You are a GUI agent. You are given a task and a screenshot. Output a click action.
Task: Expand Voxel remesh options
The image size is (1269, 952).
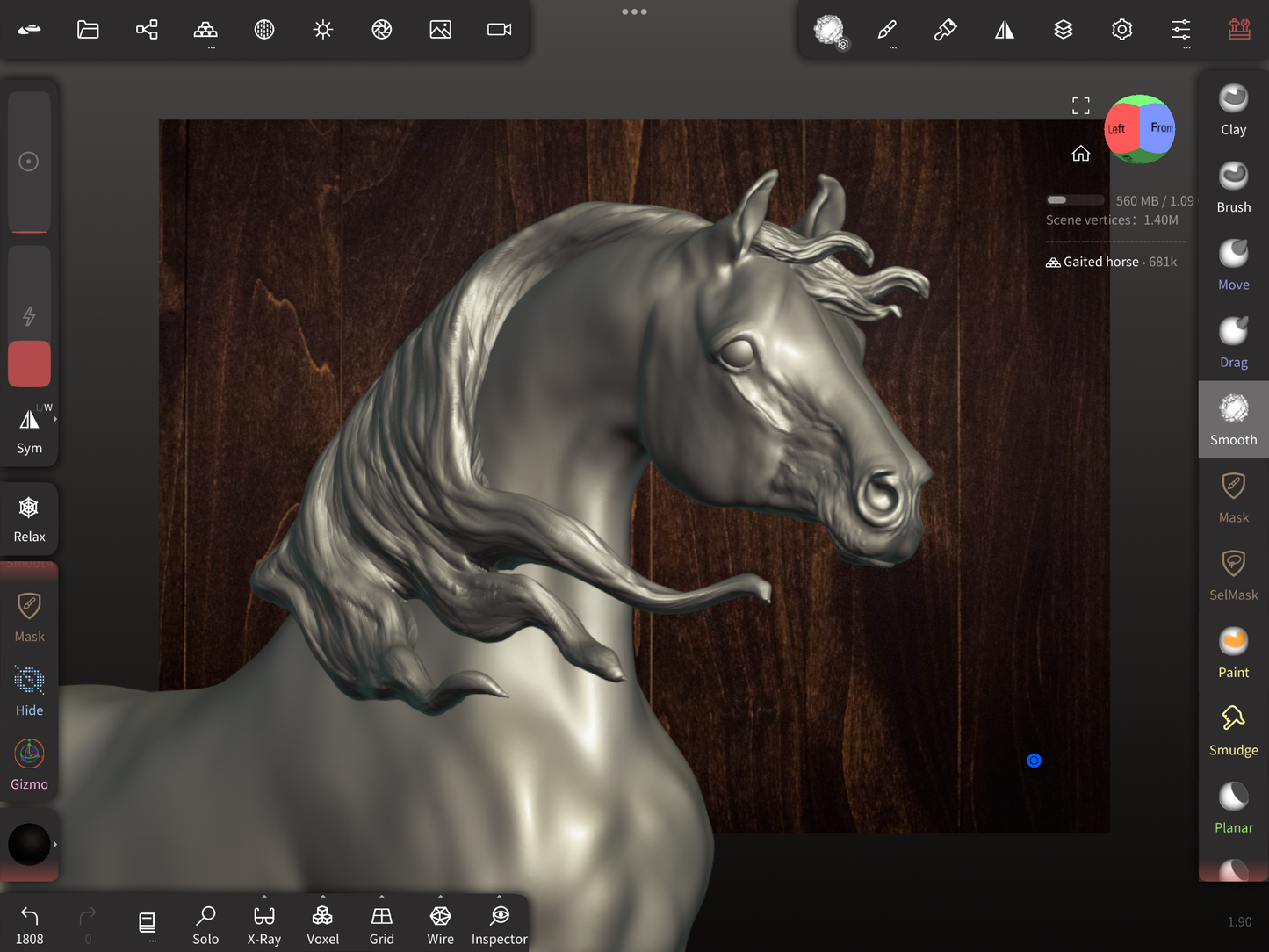point(322,898)
